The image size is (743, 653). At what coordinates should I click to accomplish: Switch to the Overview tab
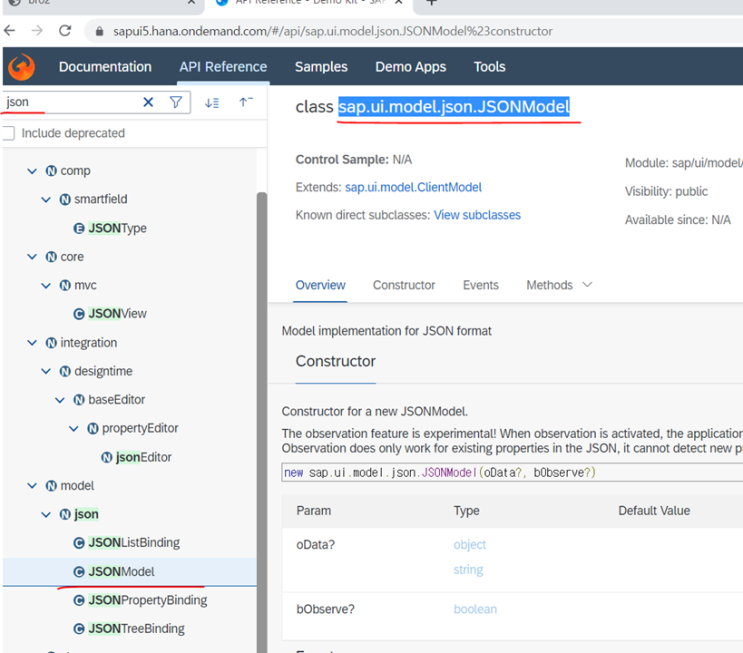(x=320, y=285)
